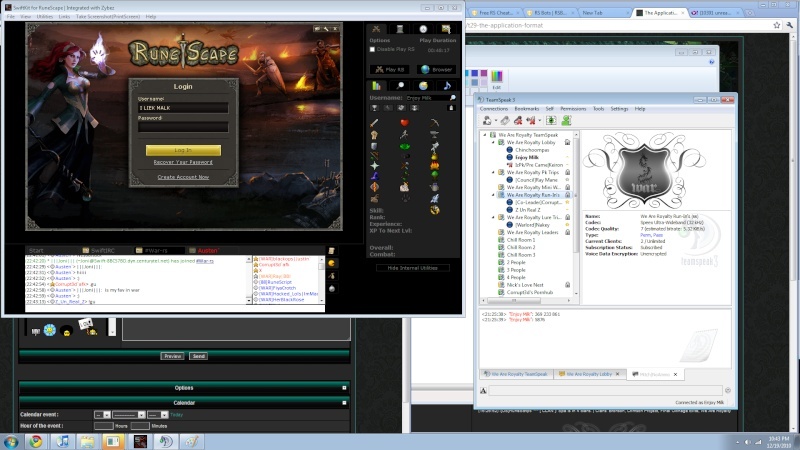Expand the Options section plus button
The width and height of the screenshot is (800, 450).
coord(344,388)
